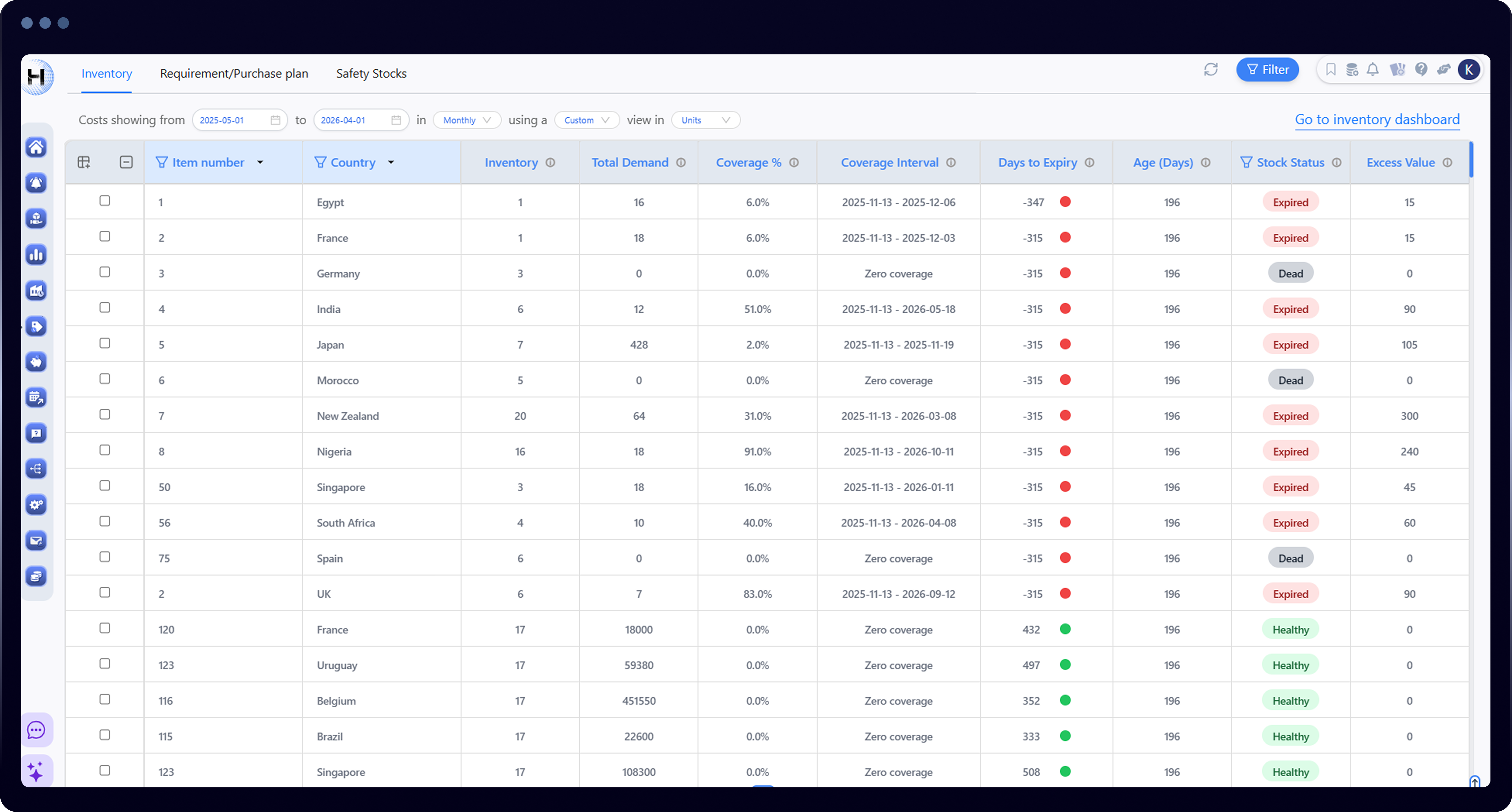Expand the Units view dropdown

[705, 120]
